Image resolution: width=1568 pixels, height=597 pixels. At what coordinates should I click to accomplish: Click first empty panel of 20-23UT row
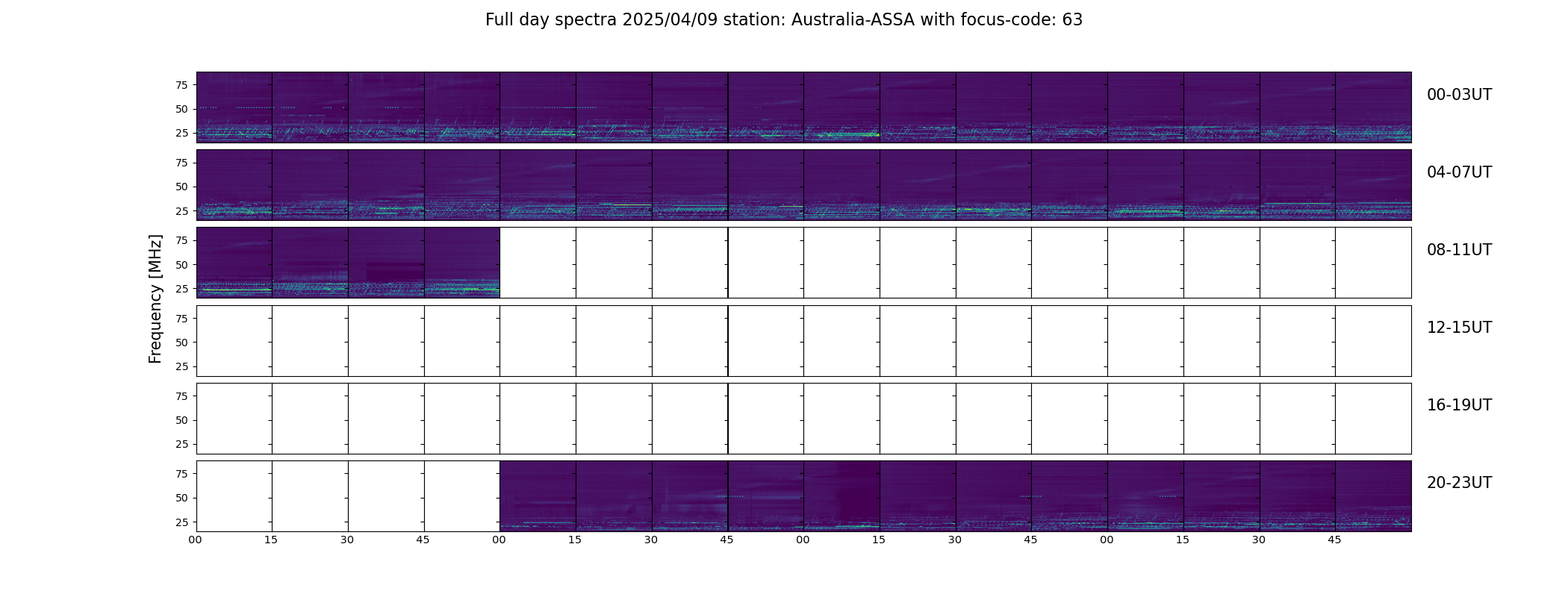[x=234, y=496]
